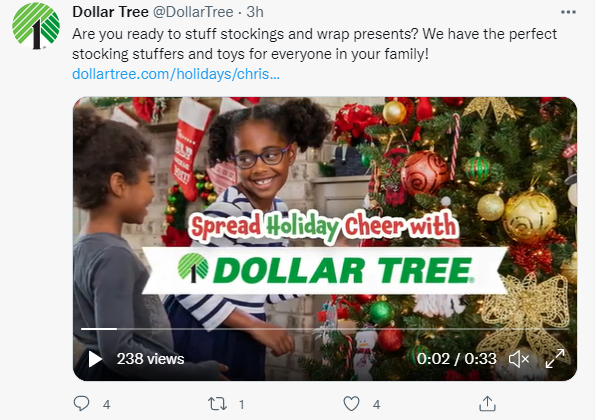
Task: Click the retweet count number 1
Action: [x=241, y=404]
